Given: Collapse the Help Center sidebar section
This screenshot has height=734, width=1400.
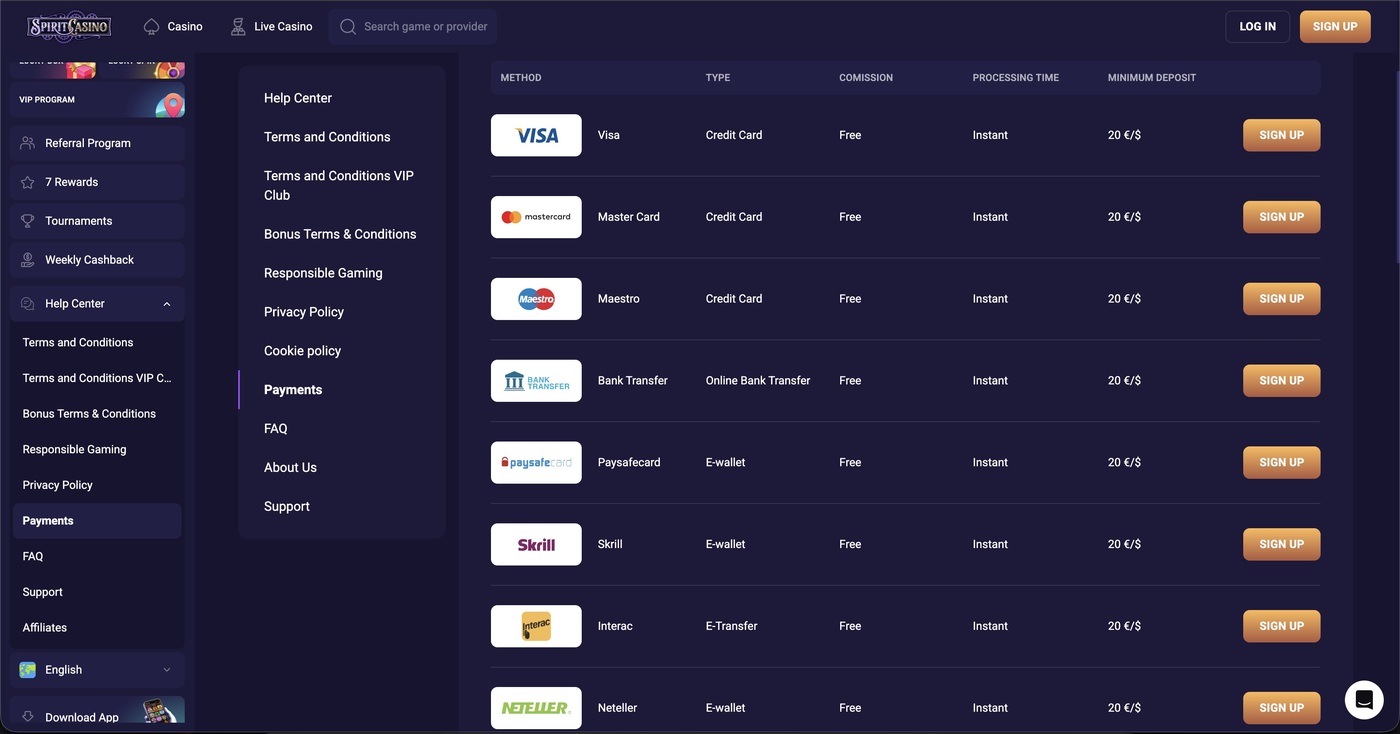Looking at the screenshot, I should click(167, 304).
